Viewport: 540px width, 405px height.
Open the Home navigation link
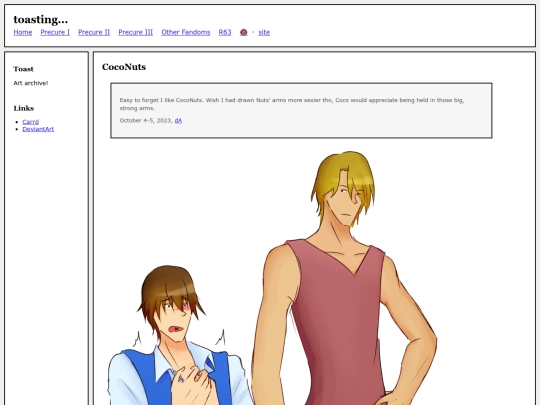pyautogui.click(x=23, y=32)
